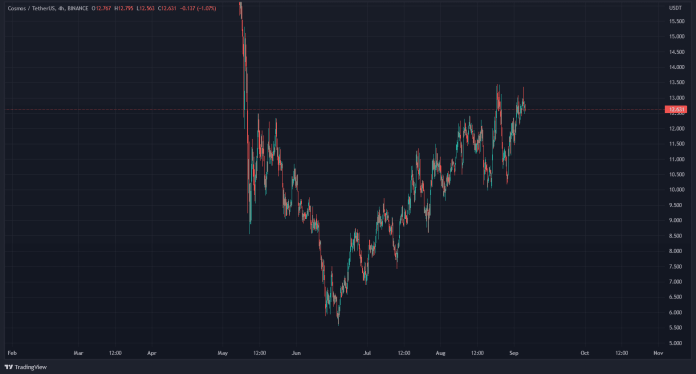Click the 12:00 label between Mar and Apr
Screen dimensions: 696x374
[115, 353]
